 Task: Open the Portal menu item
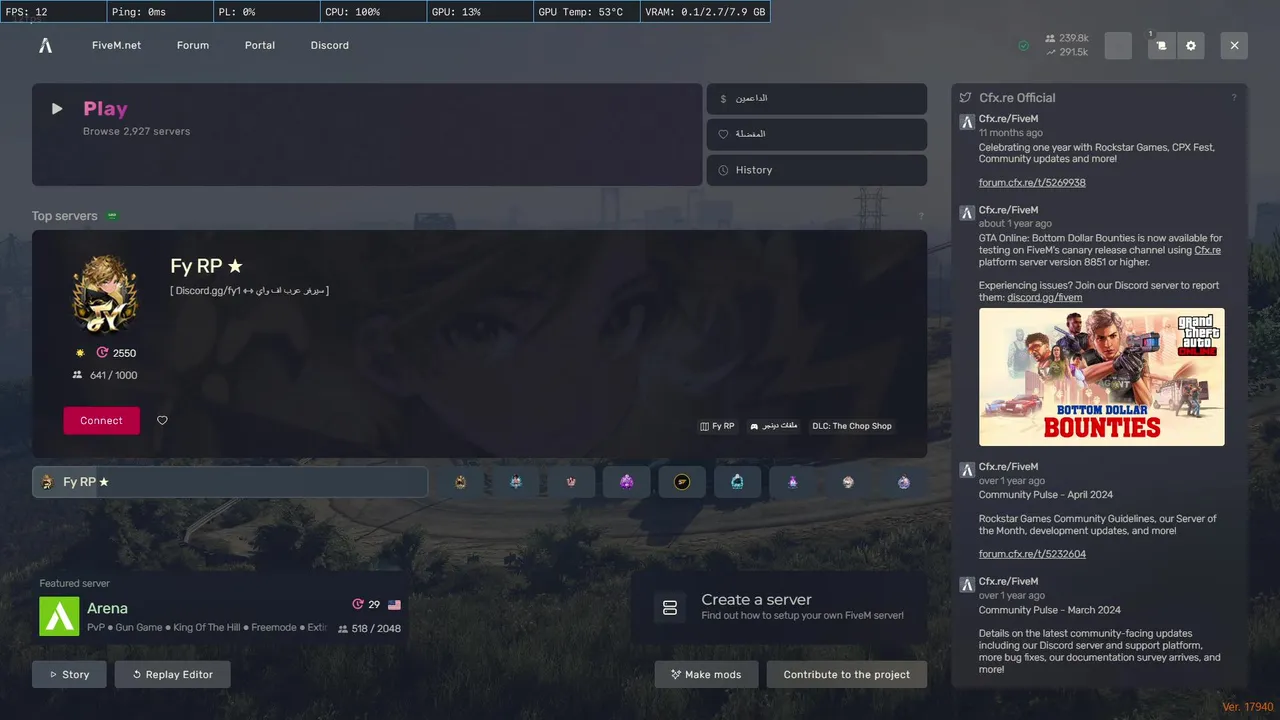(x=260, y=45)
